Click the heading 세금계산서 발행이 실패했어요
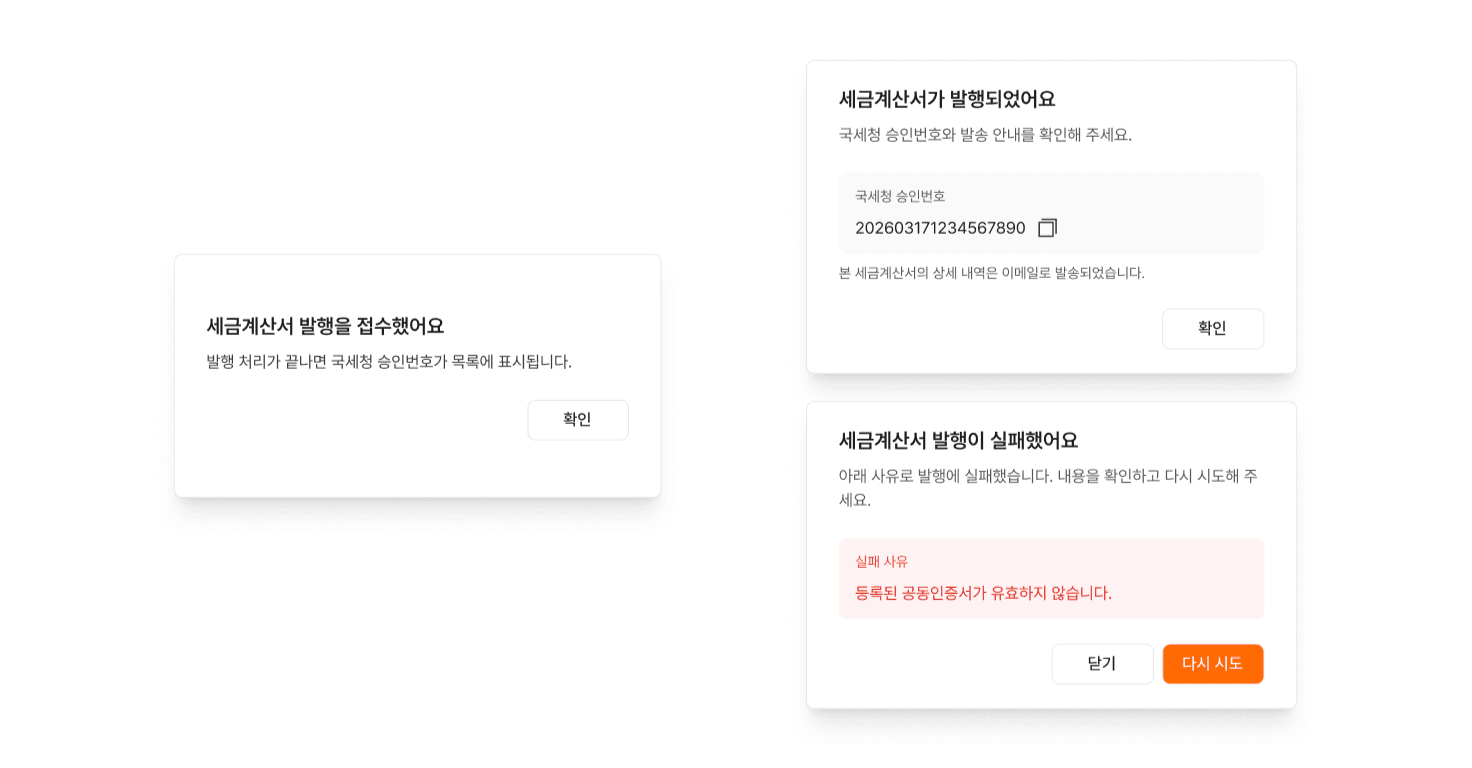This screenshot has width=1472, height=768. tap(958, 440)
